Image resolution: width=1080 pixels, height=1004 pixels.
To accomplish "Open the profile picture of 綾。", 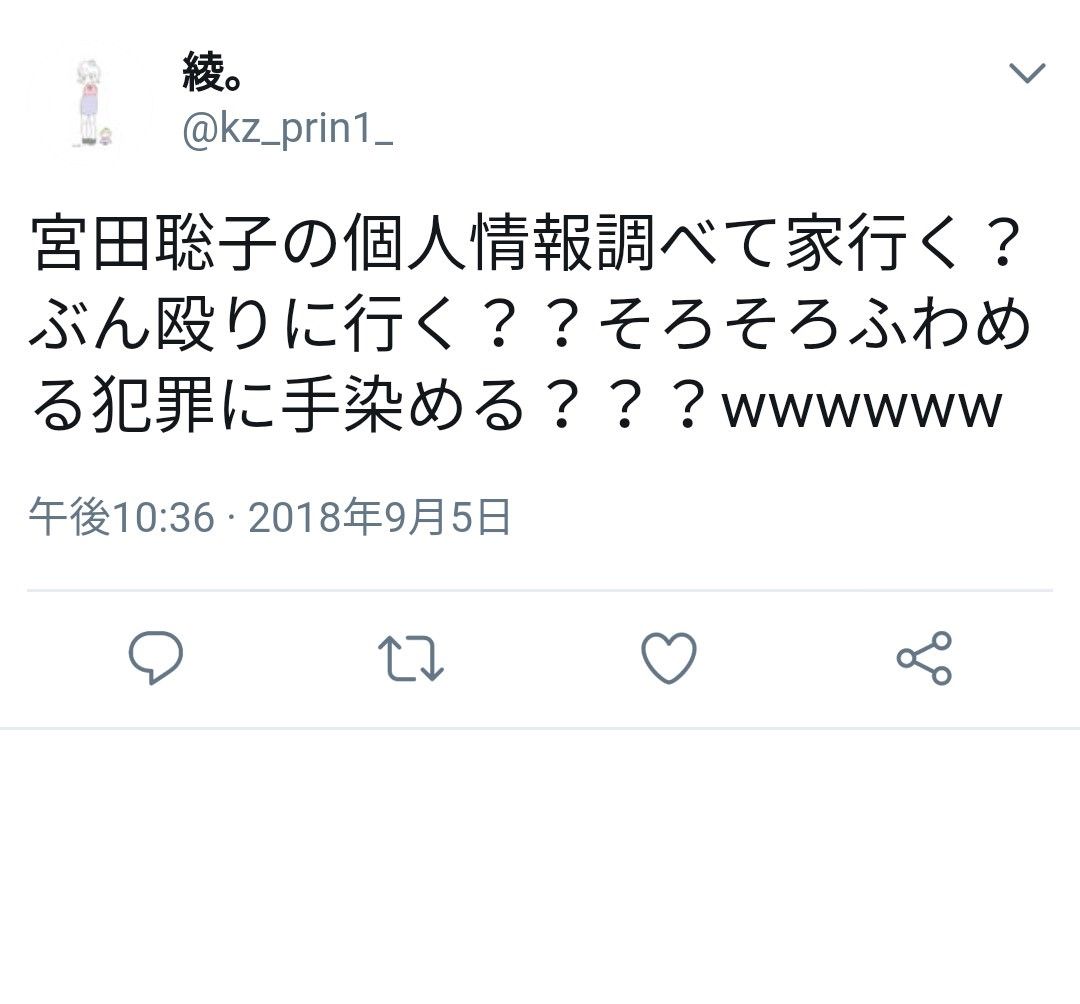I will (92, 102).
